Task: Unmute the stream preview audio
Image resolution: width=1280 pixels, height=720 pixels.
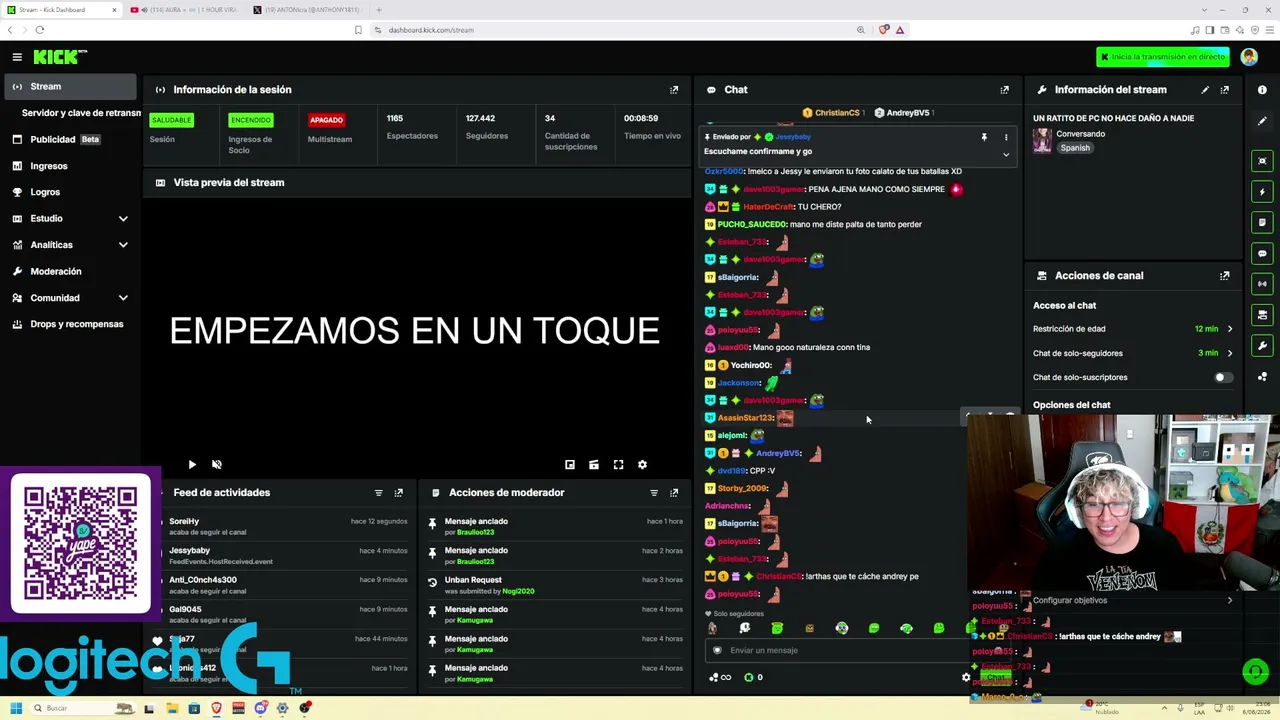Action: 217,465
